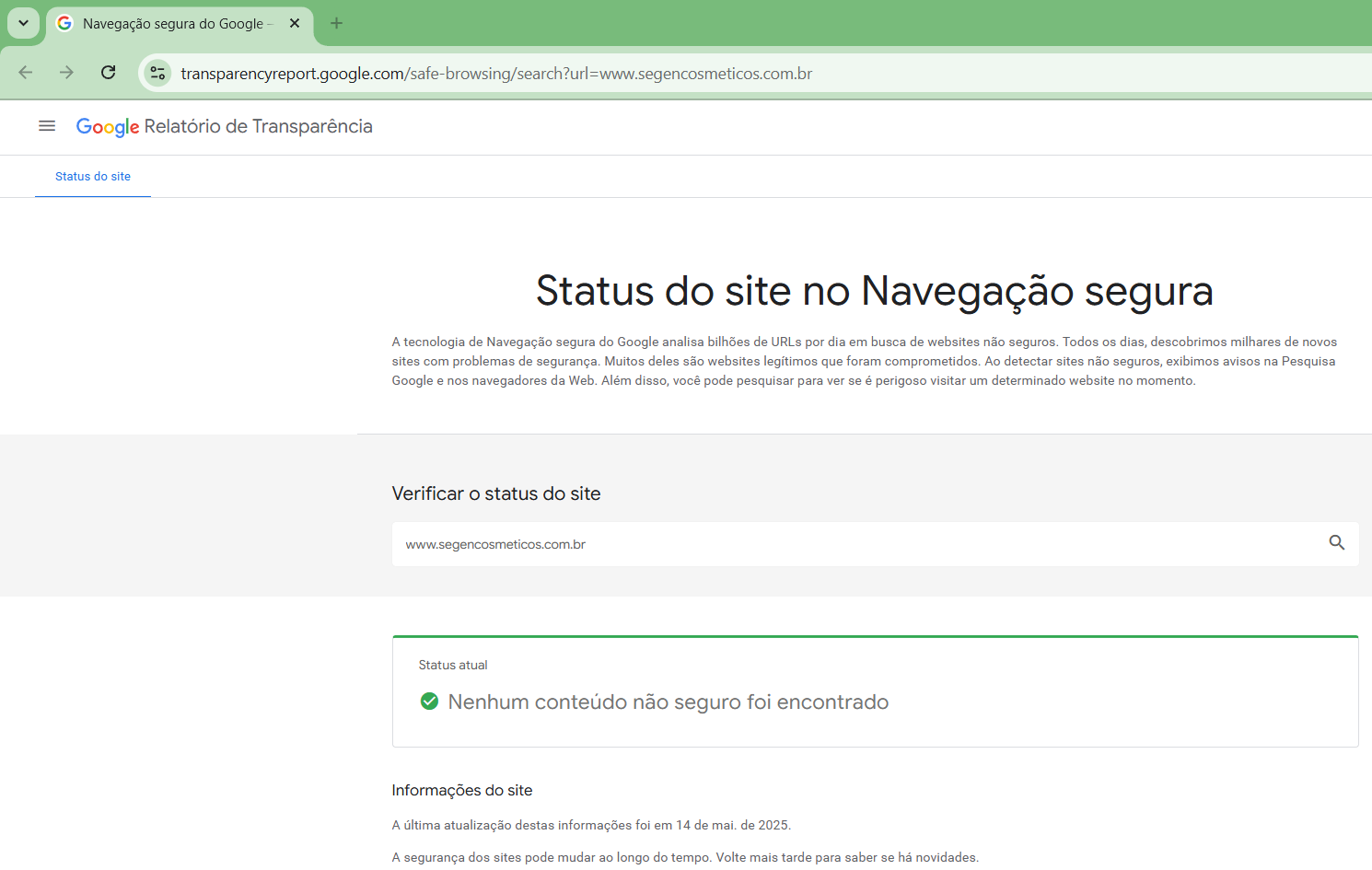Click the magnifier search icon
The width and height of the screenshot is (1372, 870).
(1337, 543)
